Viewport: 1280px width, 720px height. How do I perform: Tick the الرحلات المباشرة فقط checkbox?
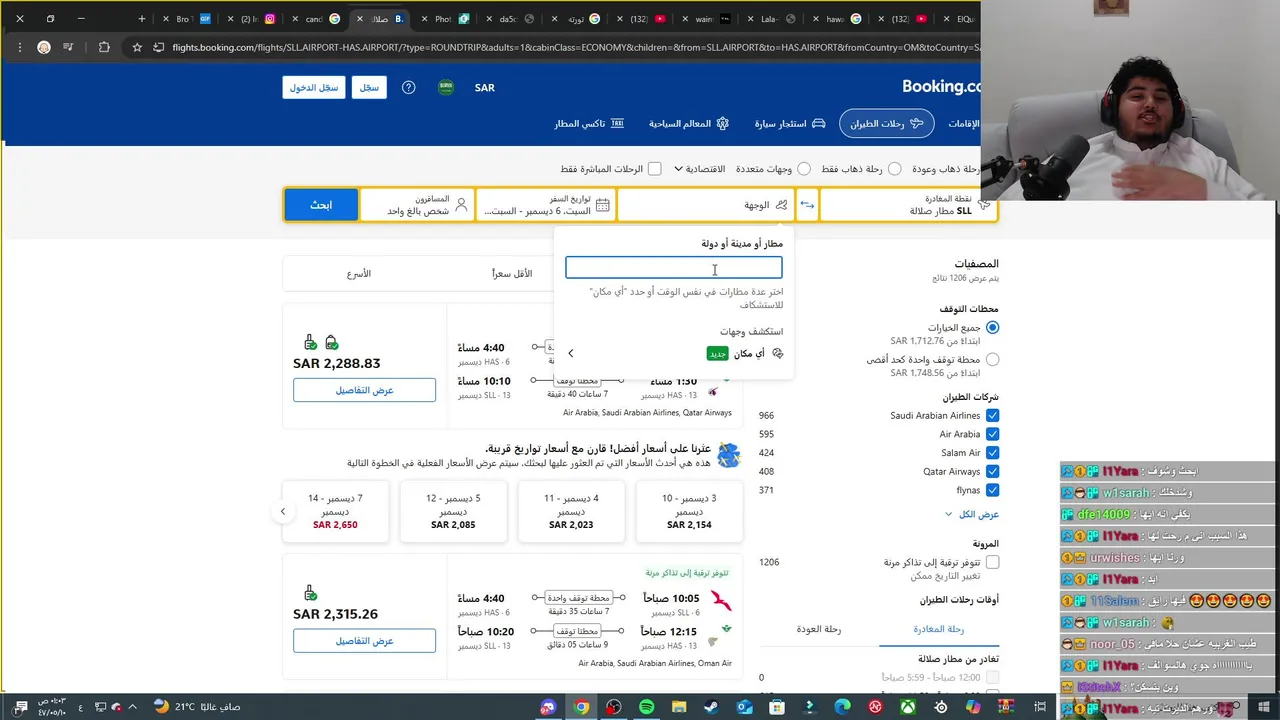[x=654, y=169]
